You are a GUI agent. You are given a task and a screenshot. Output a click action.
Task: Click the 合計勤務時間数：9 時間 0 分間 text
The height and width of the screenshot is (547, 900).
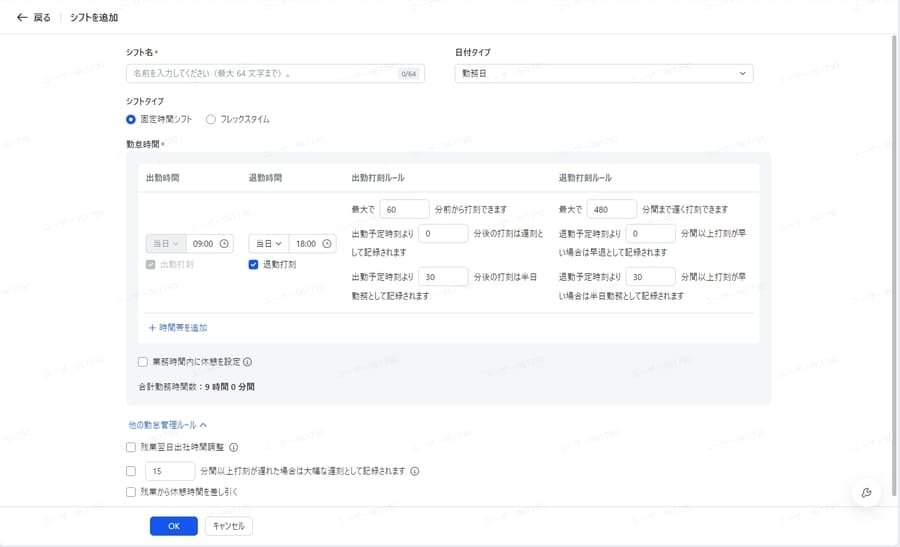196,387
